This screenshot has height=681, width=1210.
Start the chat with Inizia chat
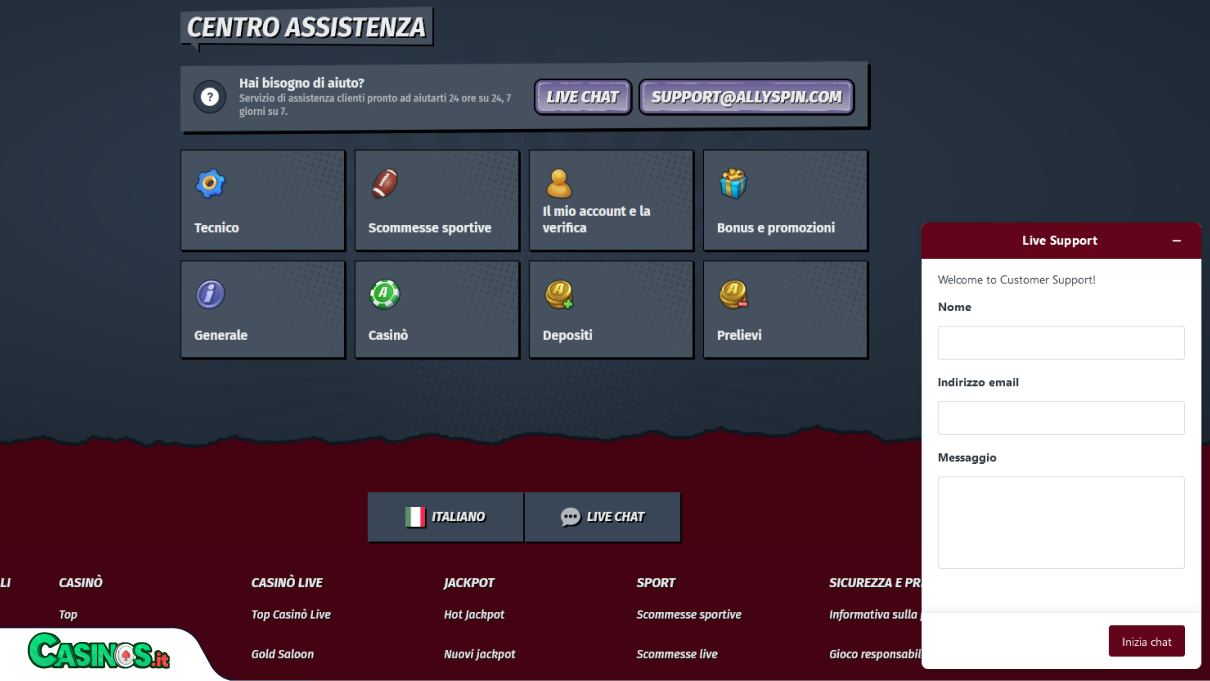click(x=1146, y=640)
